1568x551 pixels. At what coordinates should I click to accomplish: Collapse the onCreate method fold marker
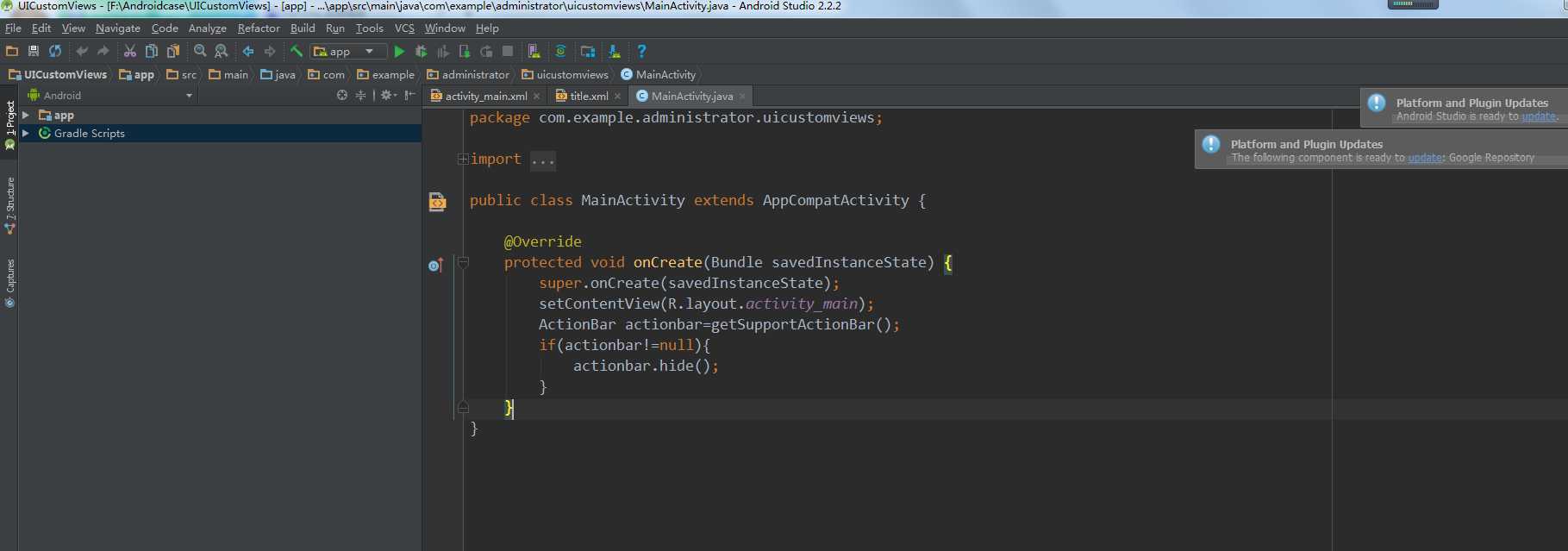463,262
